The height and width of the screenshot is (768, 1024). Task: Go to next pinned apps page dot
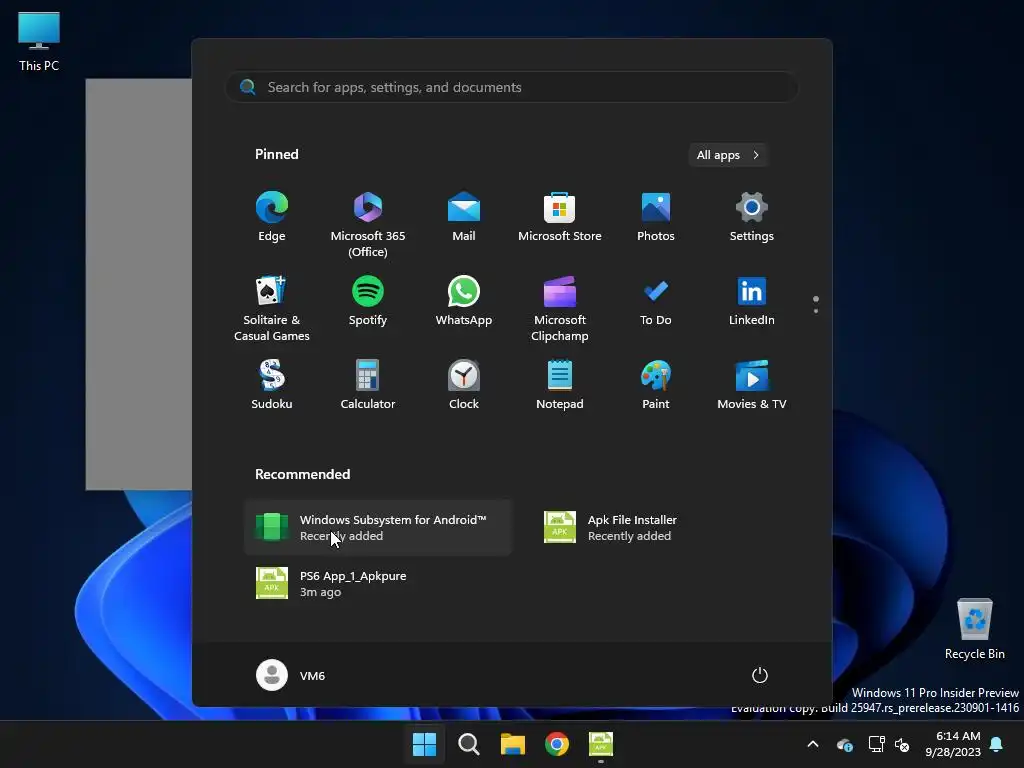816,311
